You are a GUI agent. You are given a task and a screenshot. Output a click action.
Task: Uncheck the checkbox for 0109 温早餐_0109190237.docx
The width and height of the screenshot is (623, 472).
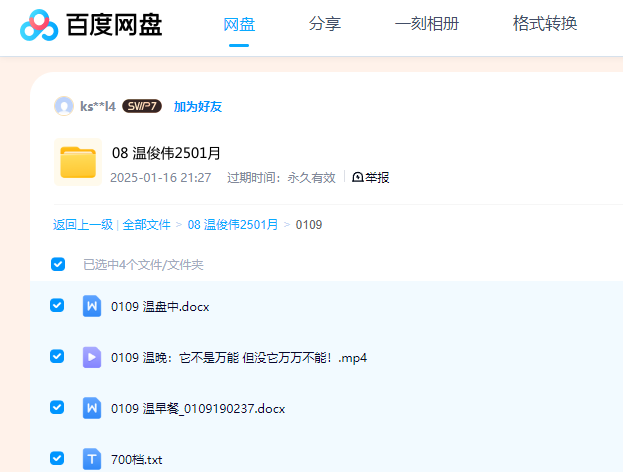(x=57, y=407)
